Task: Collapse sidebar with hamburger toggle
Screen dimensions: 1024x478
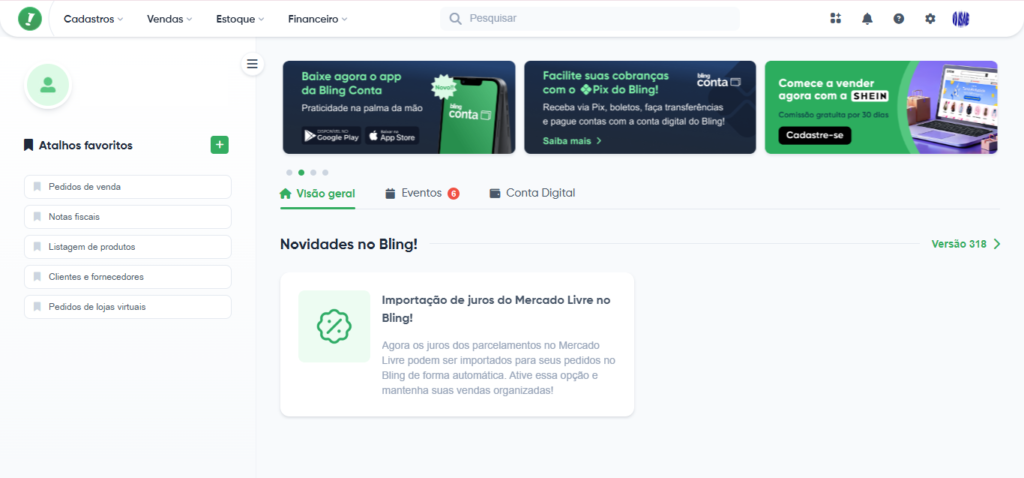Action: [x=252, y=64]
